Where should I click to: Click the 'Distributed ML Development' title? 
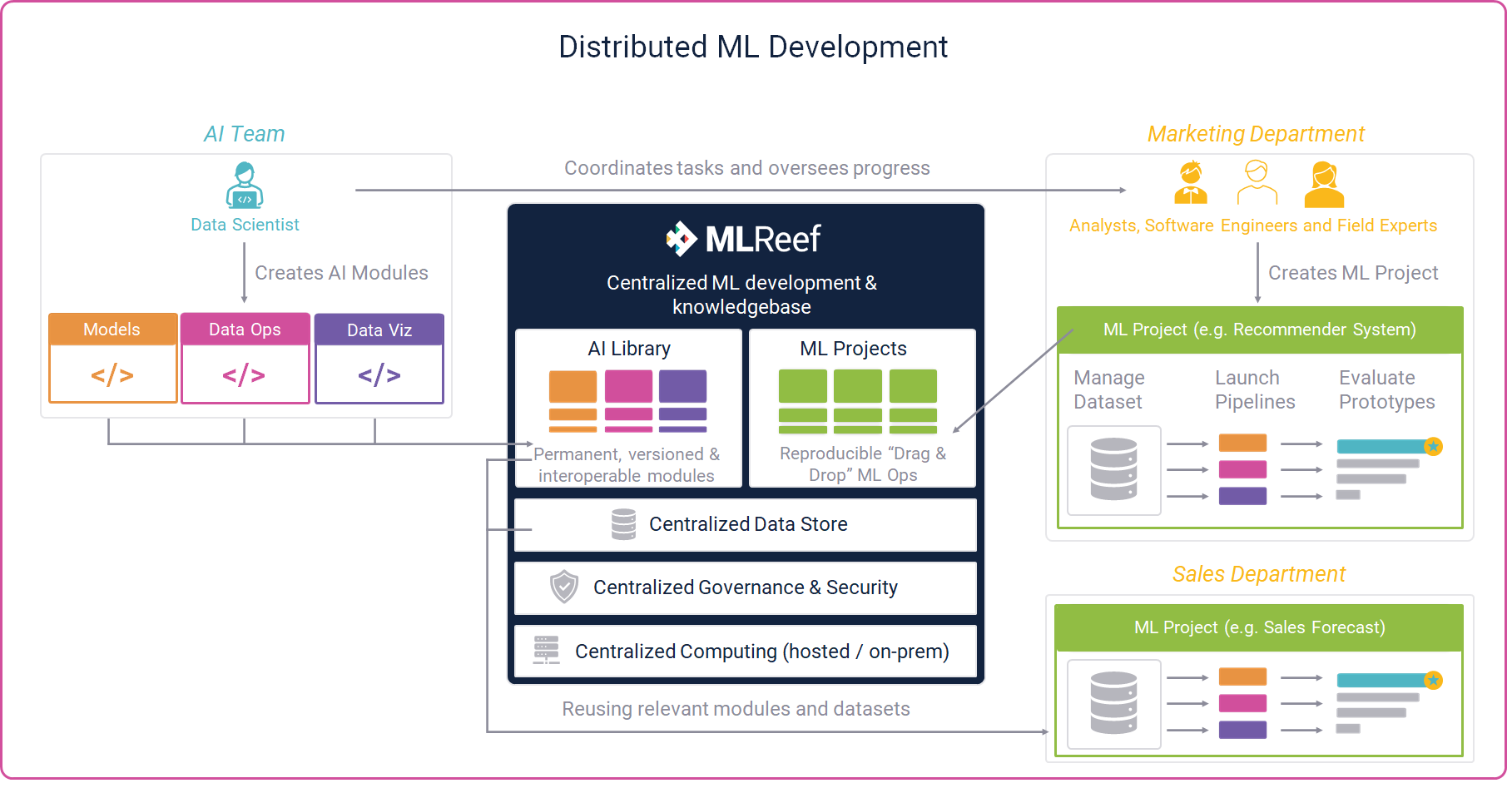[x=753, y=47]
